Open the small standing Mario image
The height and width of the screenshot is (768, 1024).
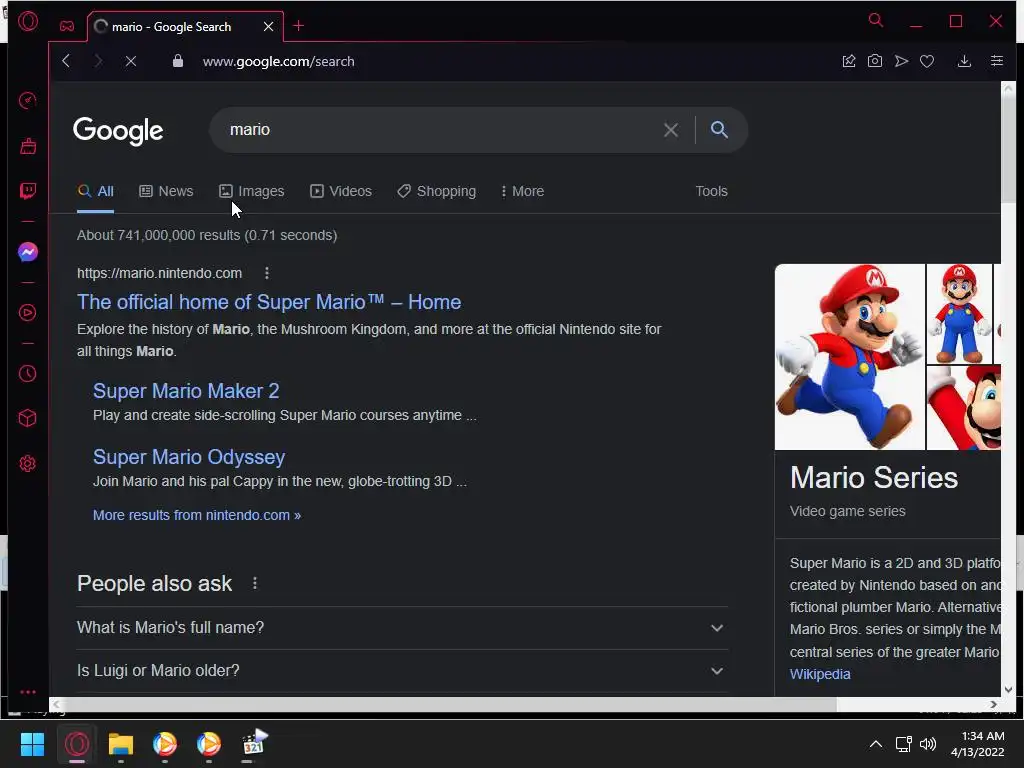tap(959, 313)
